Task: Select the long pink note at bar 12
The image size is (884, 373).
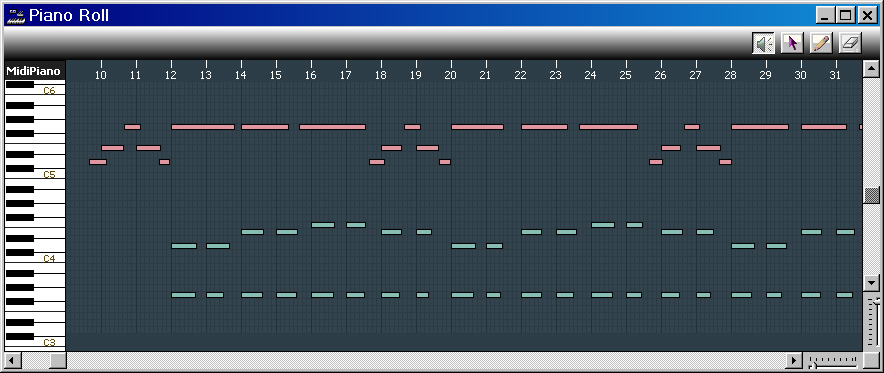Action: tap(203, 127)
